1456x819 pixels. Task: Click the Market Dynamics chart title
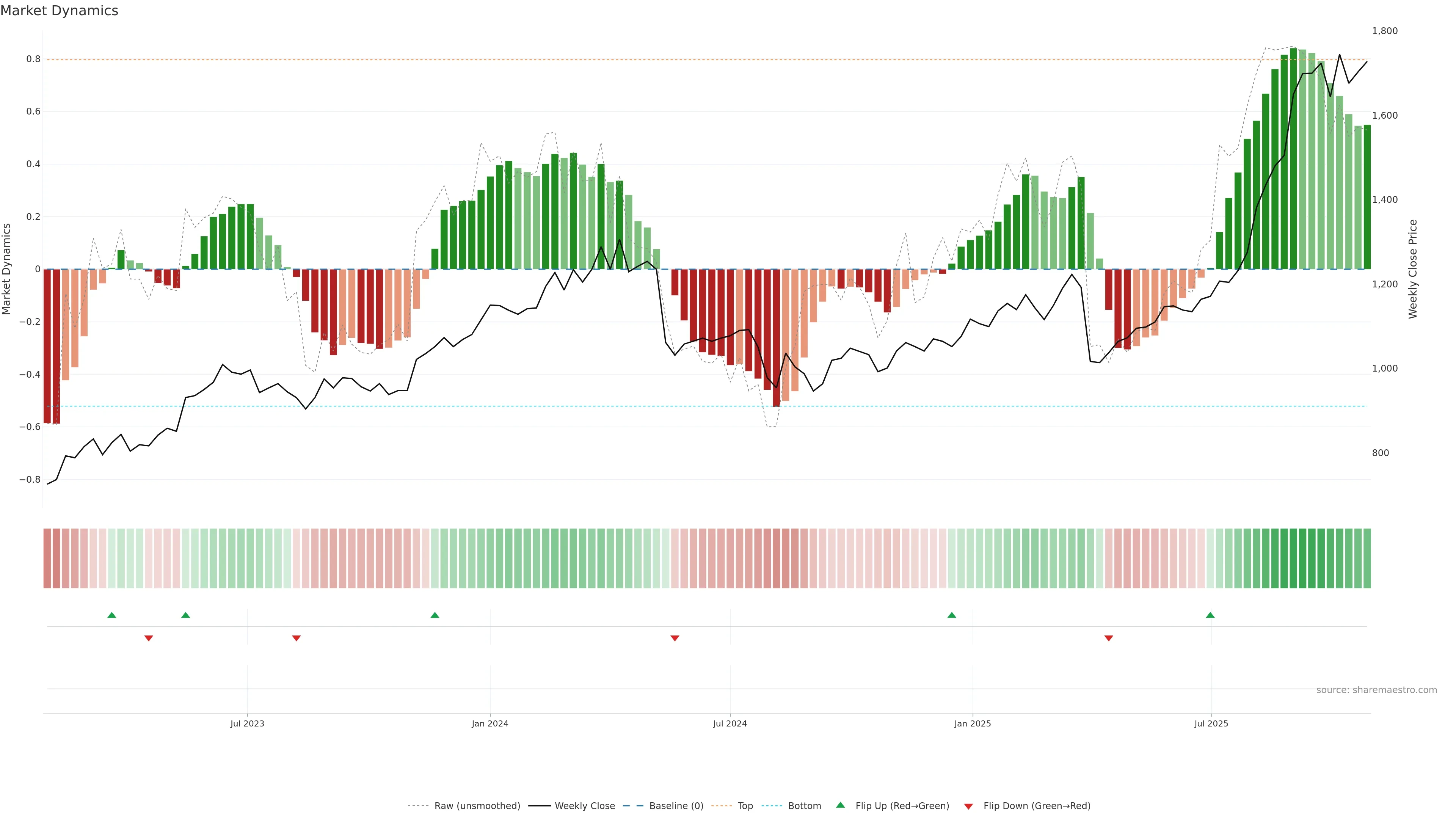pyautogui.click(x=60, y=11)
